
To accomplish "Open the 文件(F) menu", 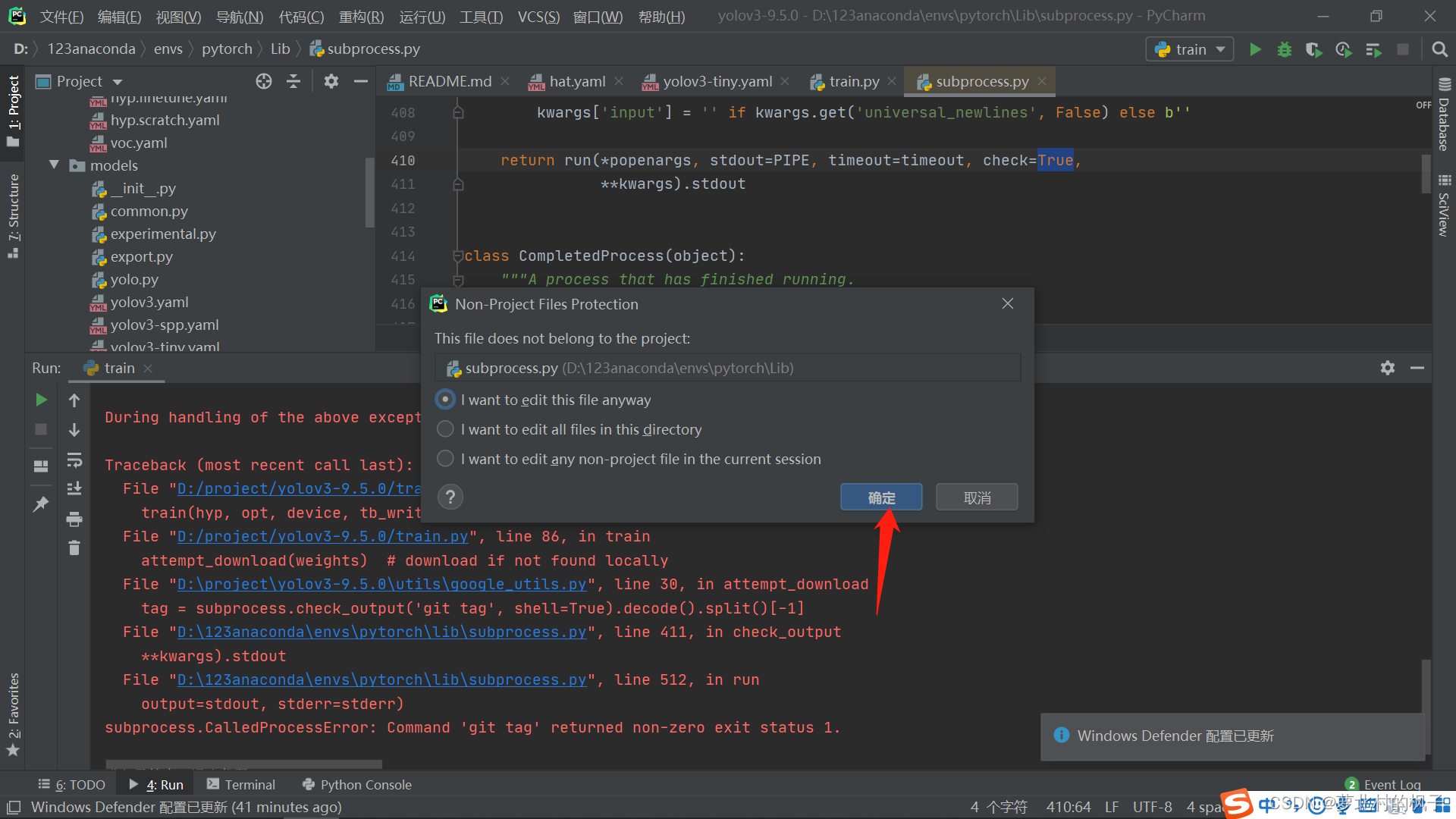I will click(x=61, y=17).
